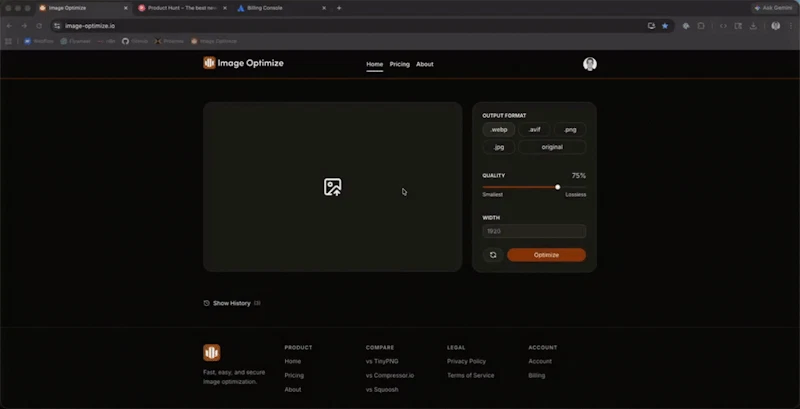Open the Chrome three-dot menu
Screen dimensions: 800x409
pos(790,26)
